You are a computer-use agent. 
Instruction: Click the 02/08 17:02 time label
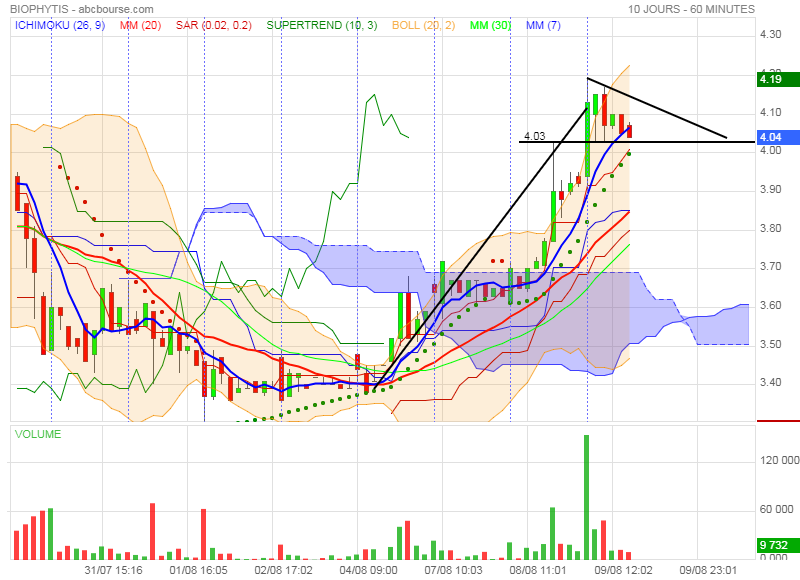[283, 570]
